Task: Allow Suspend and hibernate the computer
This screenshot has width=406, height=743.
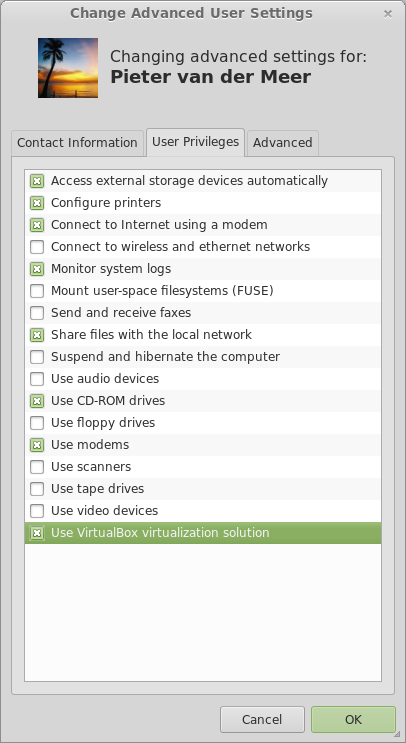Action: (37, 357)
